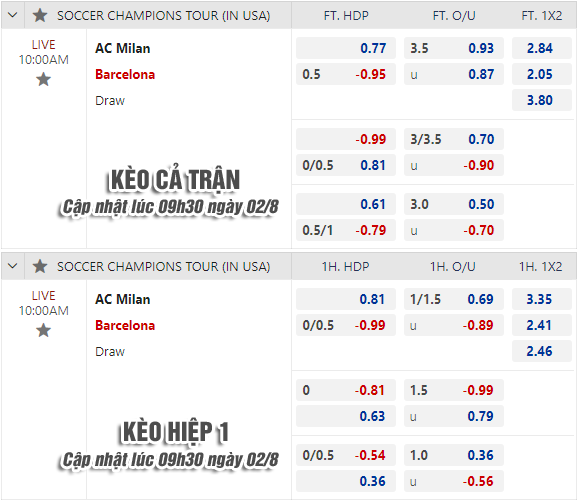Choose full-time under 3.5 at 0.87
Screen dimensions: 579x503
(x=454, y=74)
